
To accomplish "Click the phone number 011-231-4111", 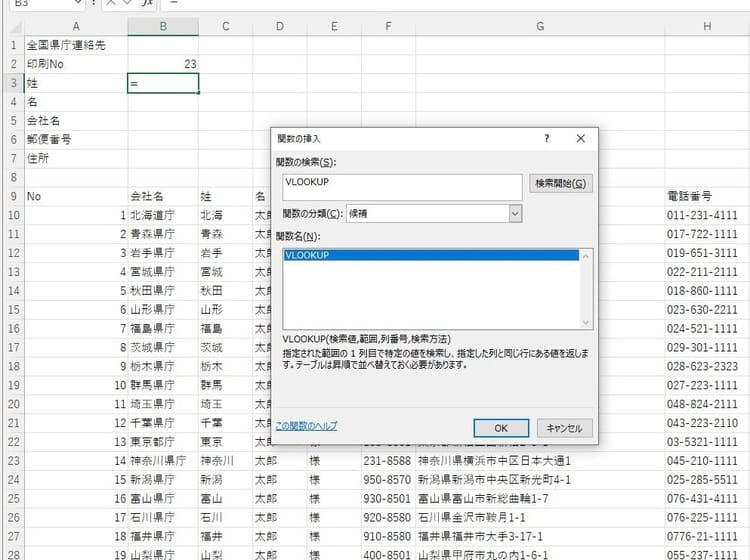I will (x=707, y=215).
